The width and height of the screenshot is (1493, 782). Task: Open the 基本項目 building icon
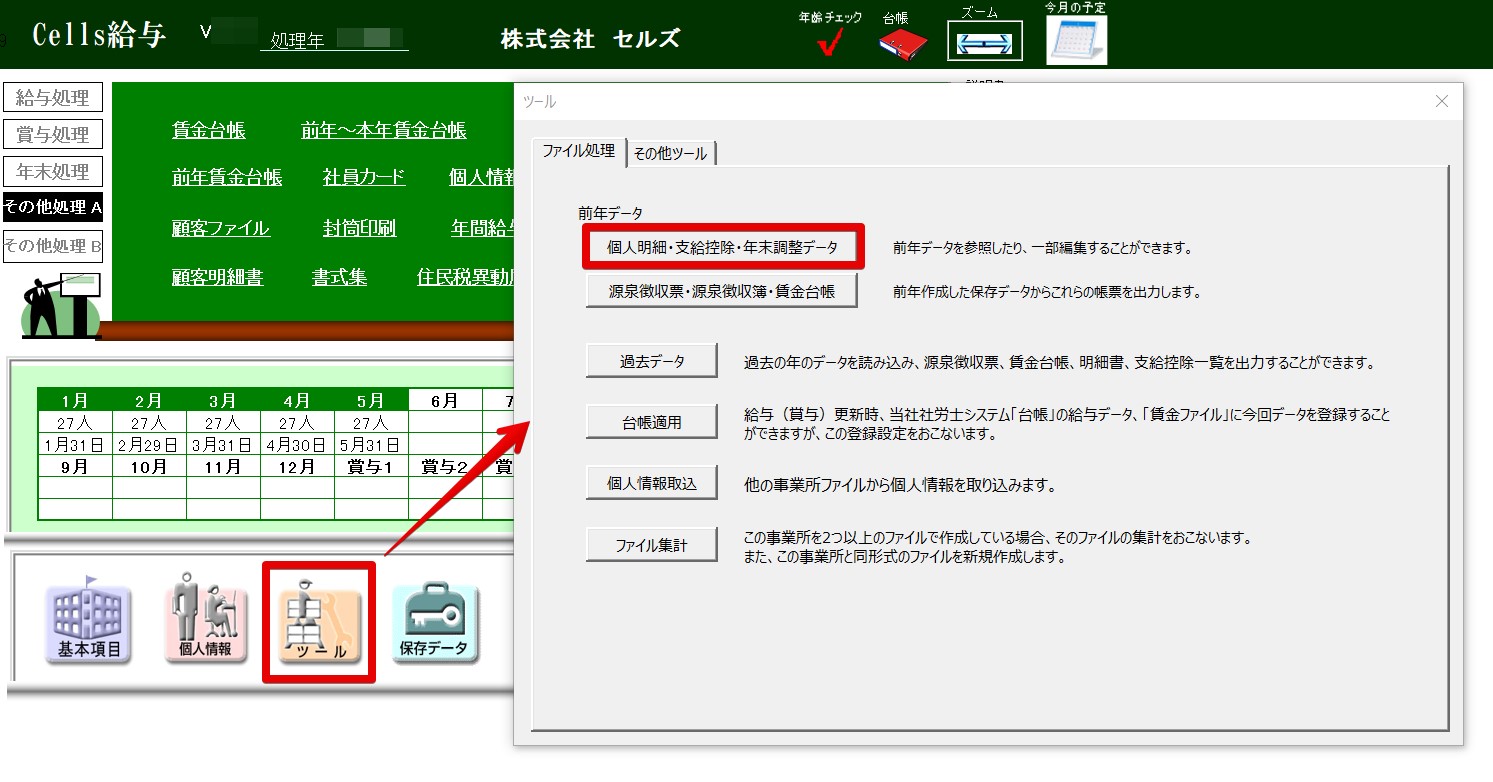pos(88,624)
